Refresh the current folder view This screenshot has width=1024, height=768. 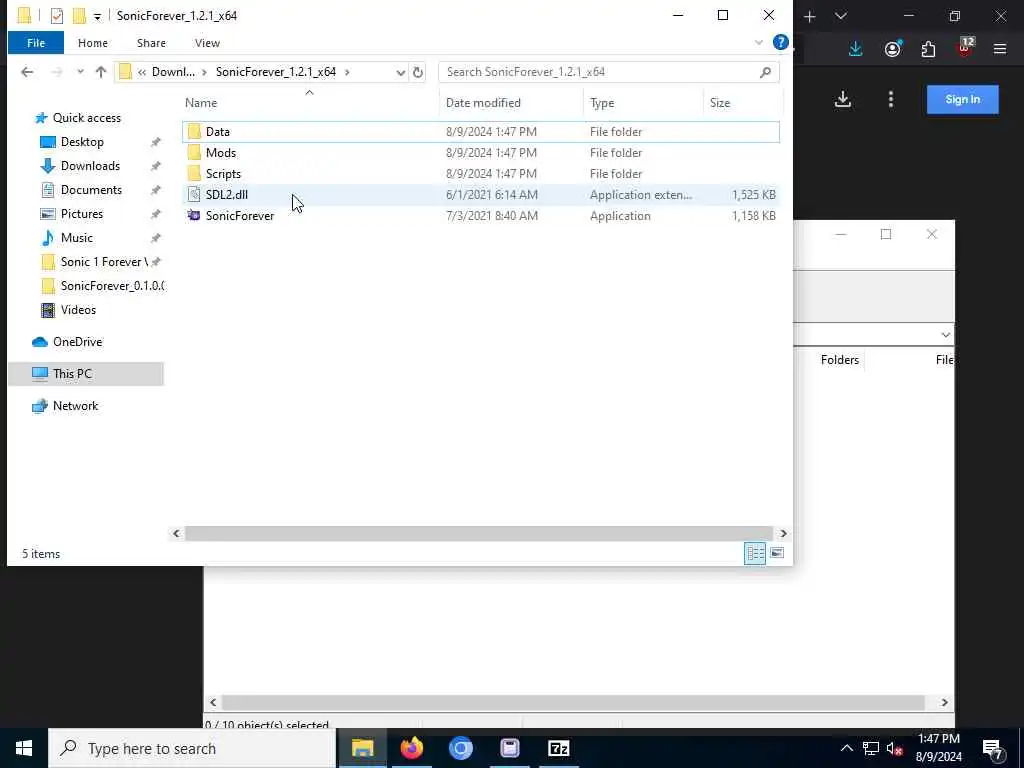(418, 72)
